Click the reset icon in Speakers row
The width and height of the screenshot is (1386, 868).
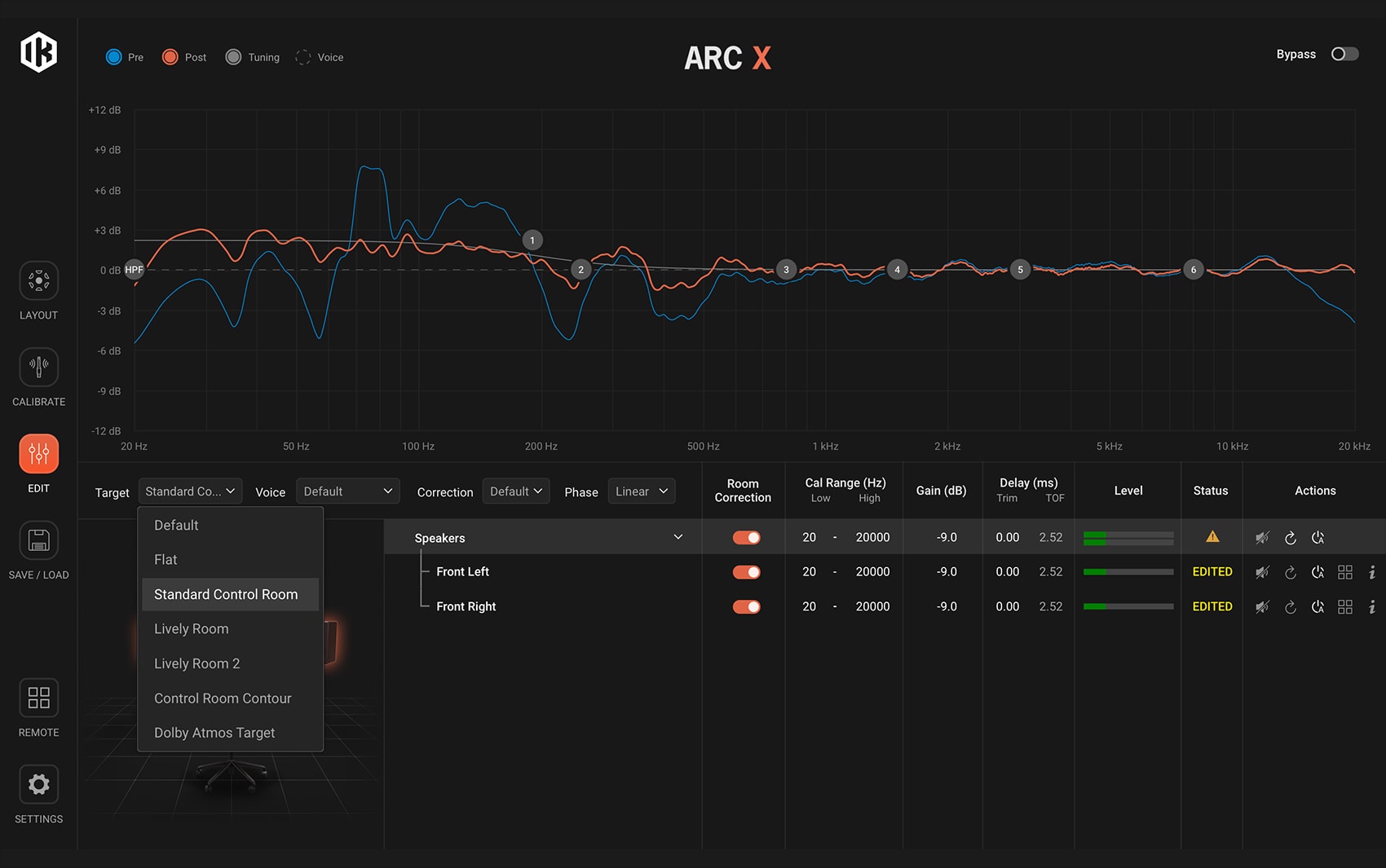click(x=1291, y=538)
